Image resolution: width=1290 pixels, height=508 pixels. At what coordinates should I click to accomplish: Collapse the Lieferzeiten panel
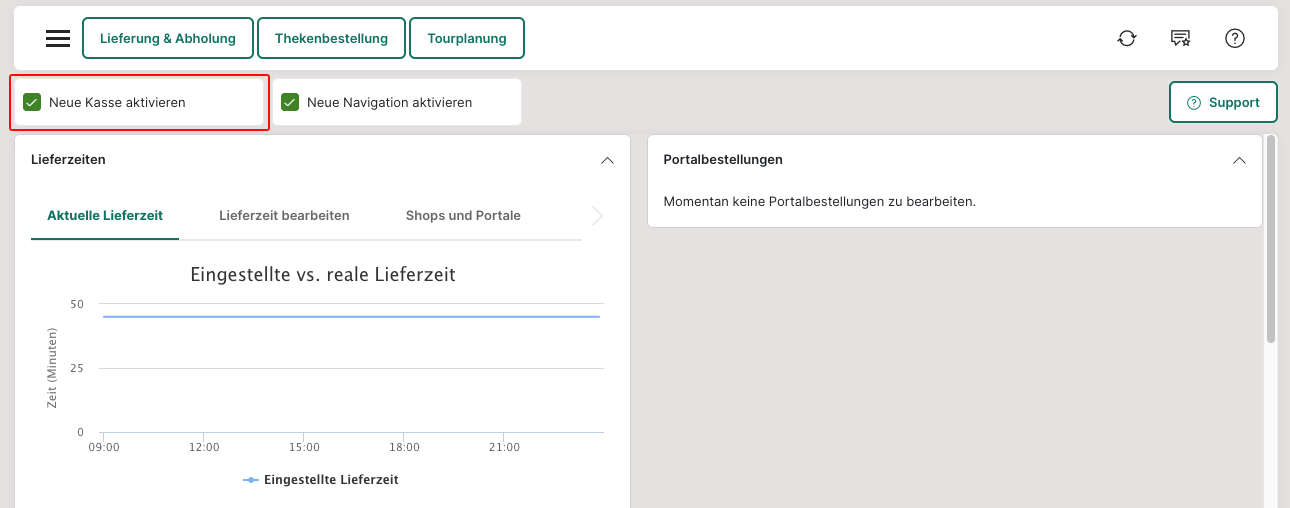point(607,160)
